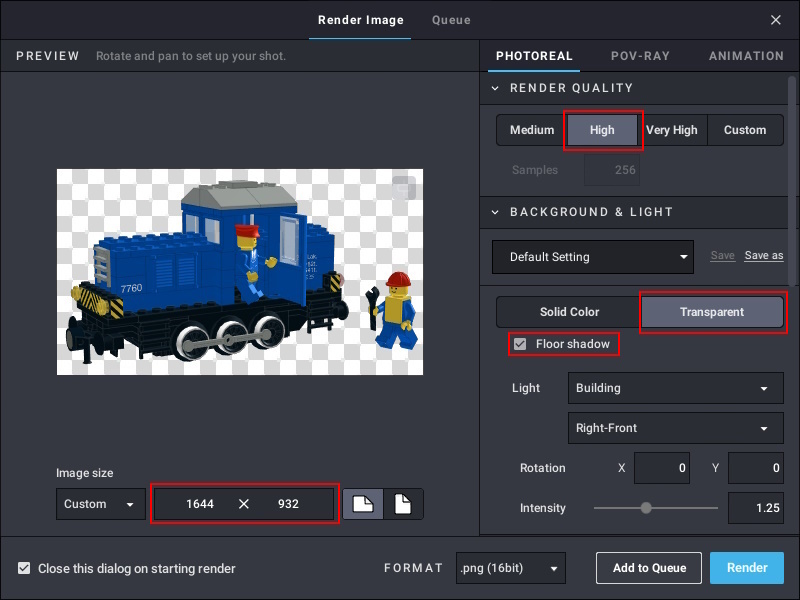This screenshot has width=800, height=600.
Task: Toggle the Floor shadow checkbox
Action: click(520, 344)
